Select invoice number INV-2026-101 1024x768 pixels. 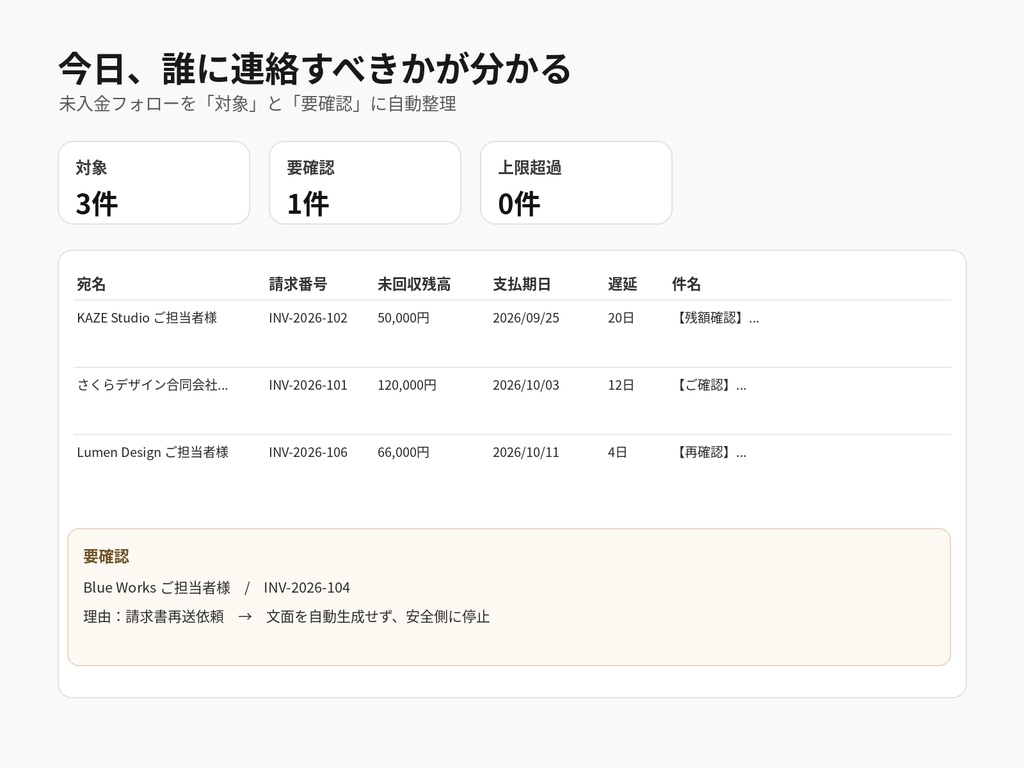(308, 385)
